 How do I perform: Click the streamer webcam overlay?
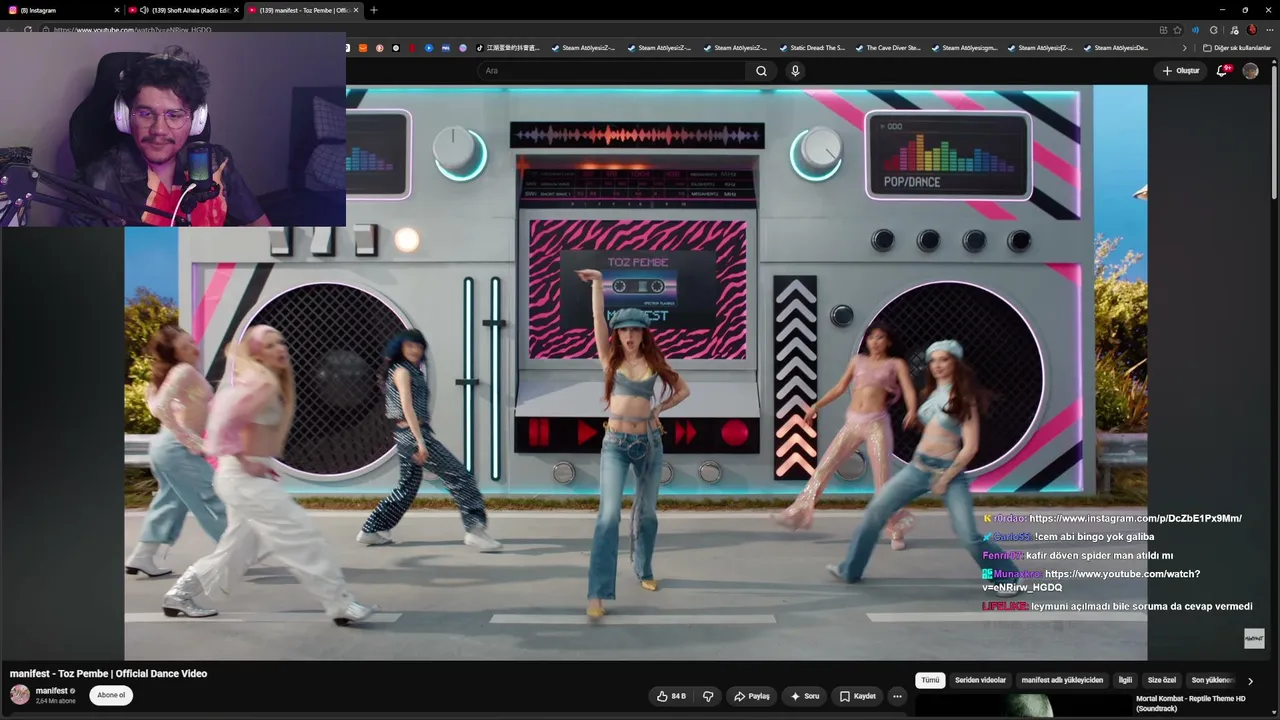pyautogui.click(x=173, y=129)
